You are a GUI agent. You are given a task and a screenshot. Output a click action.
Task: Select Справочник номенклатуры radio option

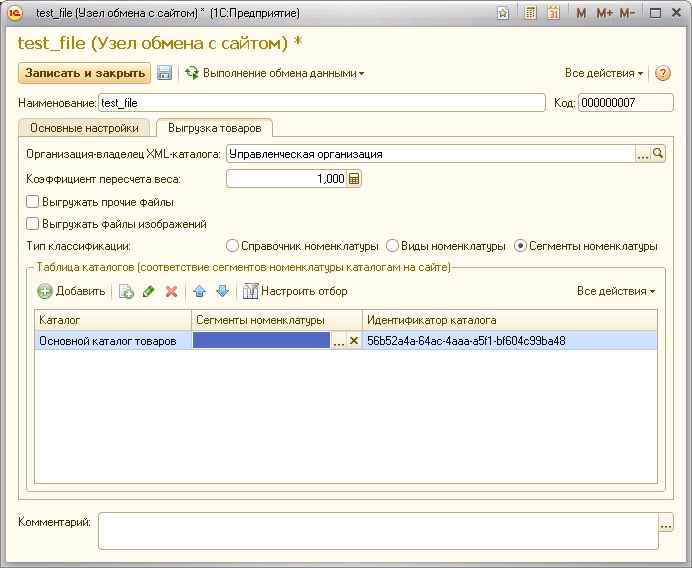click(233, 246)
